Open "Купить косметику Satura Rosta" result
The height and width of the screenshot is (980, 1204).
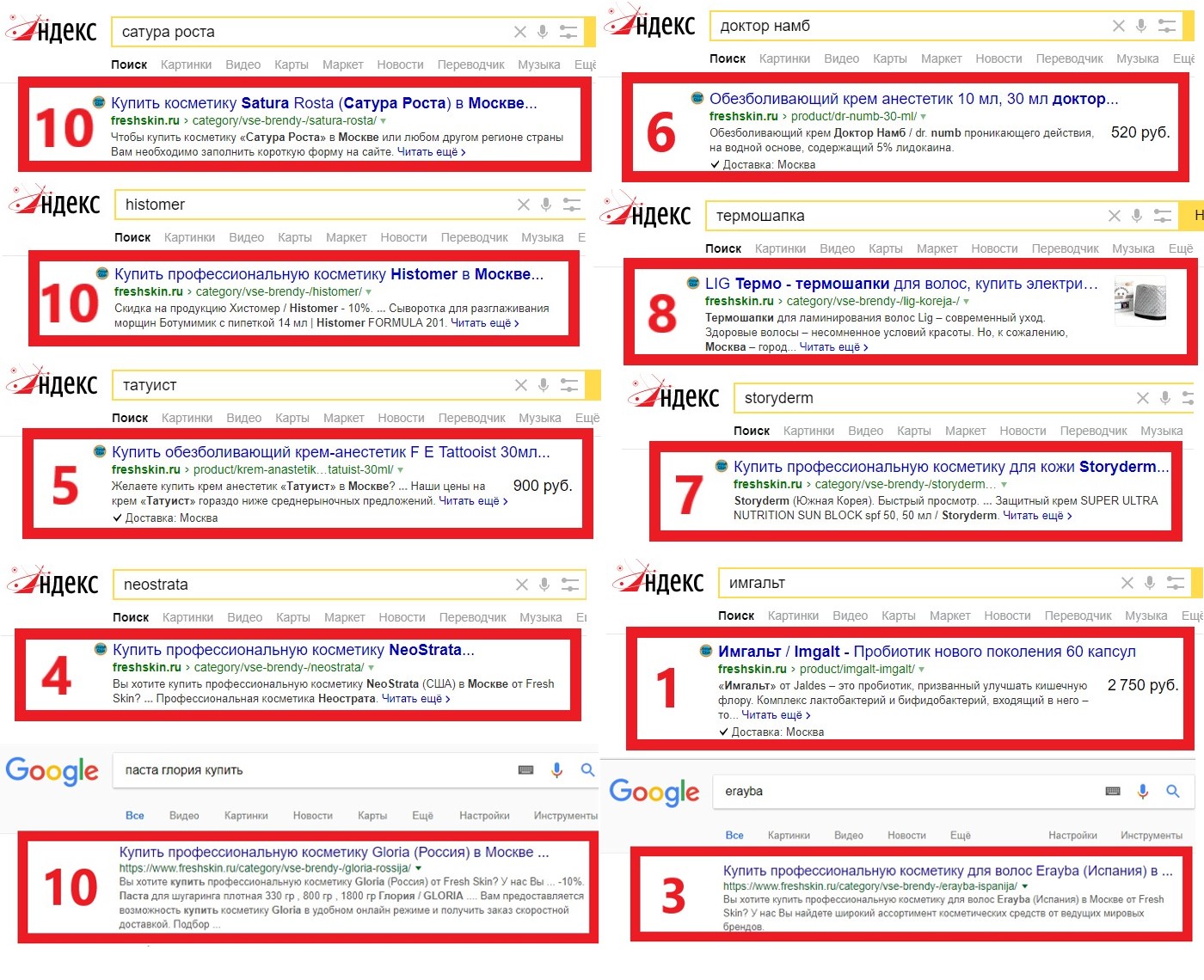click(324, 103)
